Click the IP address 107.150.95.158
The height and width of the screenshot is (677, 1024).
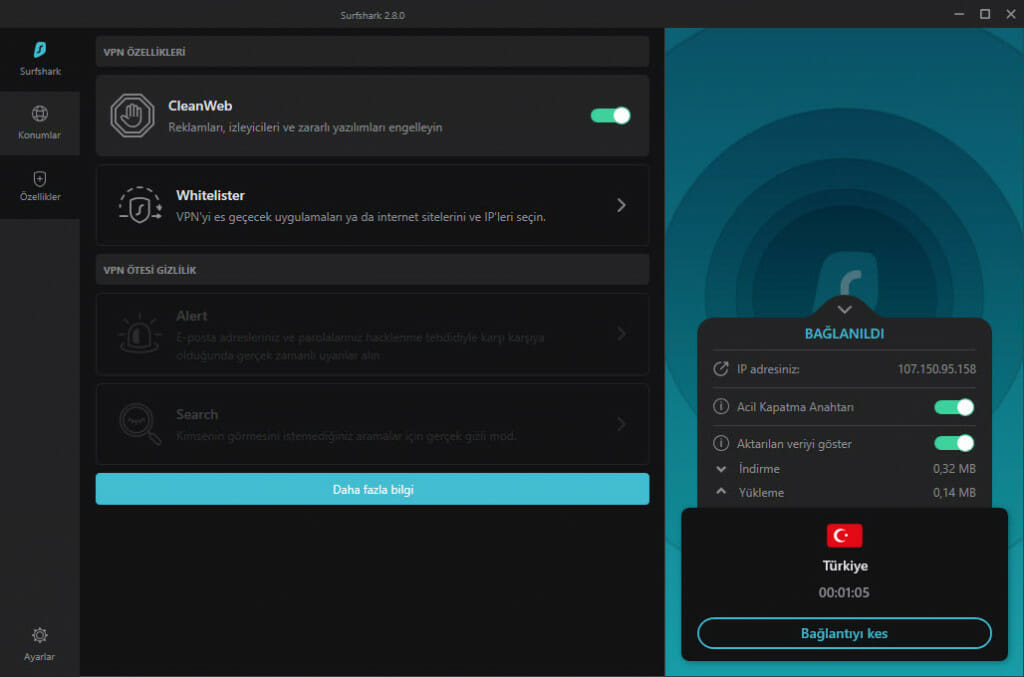[936, 369]
